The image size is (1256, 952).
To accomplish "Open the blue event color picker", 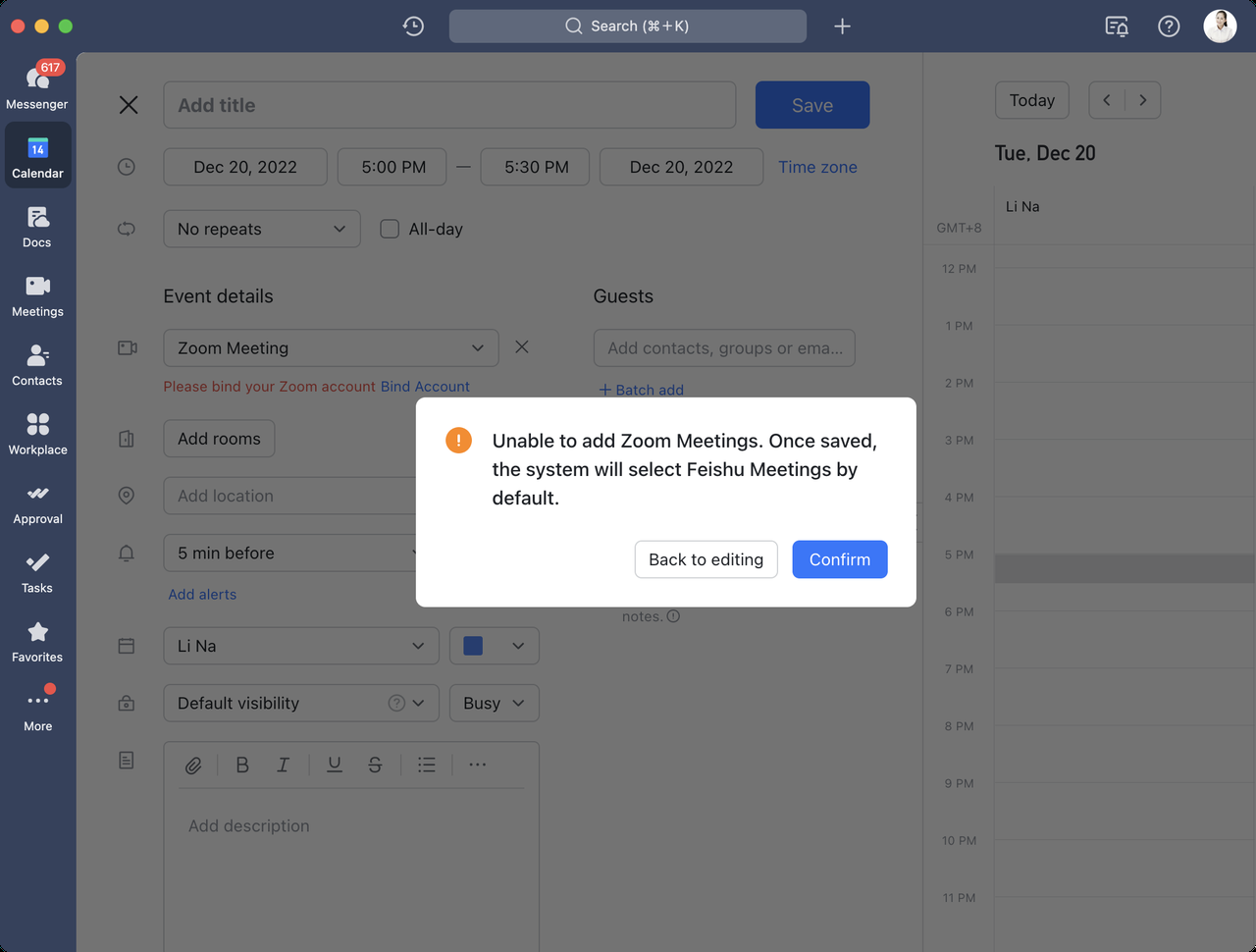I will [x=494, y=646].
